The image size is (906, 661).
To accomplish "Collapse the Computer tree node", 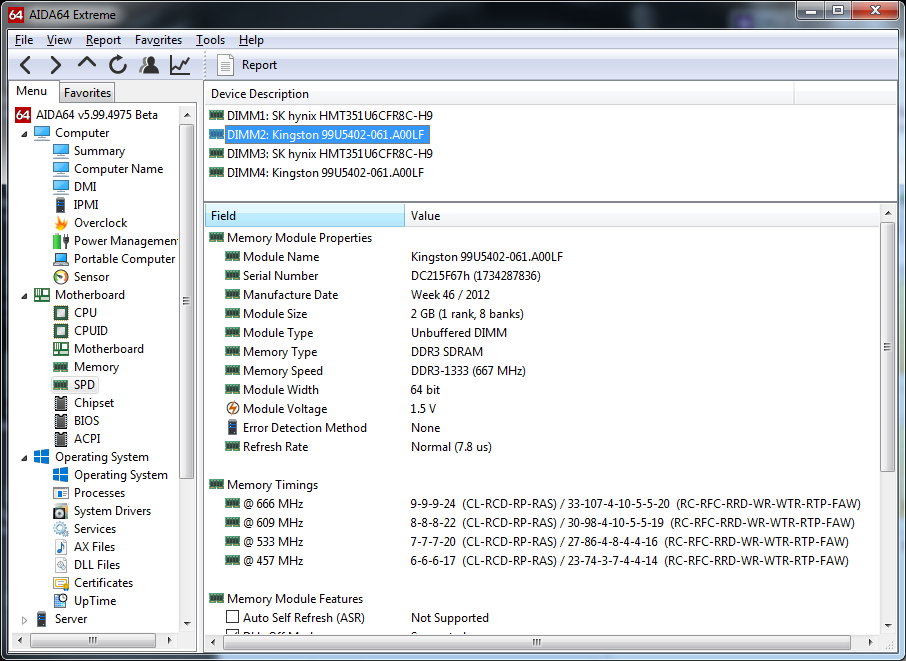I will pyautogui.click(x=24, y=133).
